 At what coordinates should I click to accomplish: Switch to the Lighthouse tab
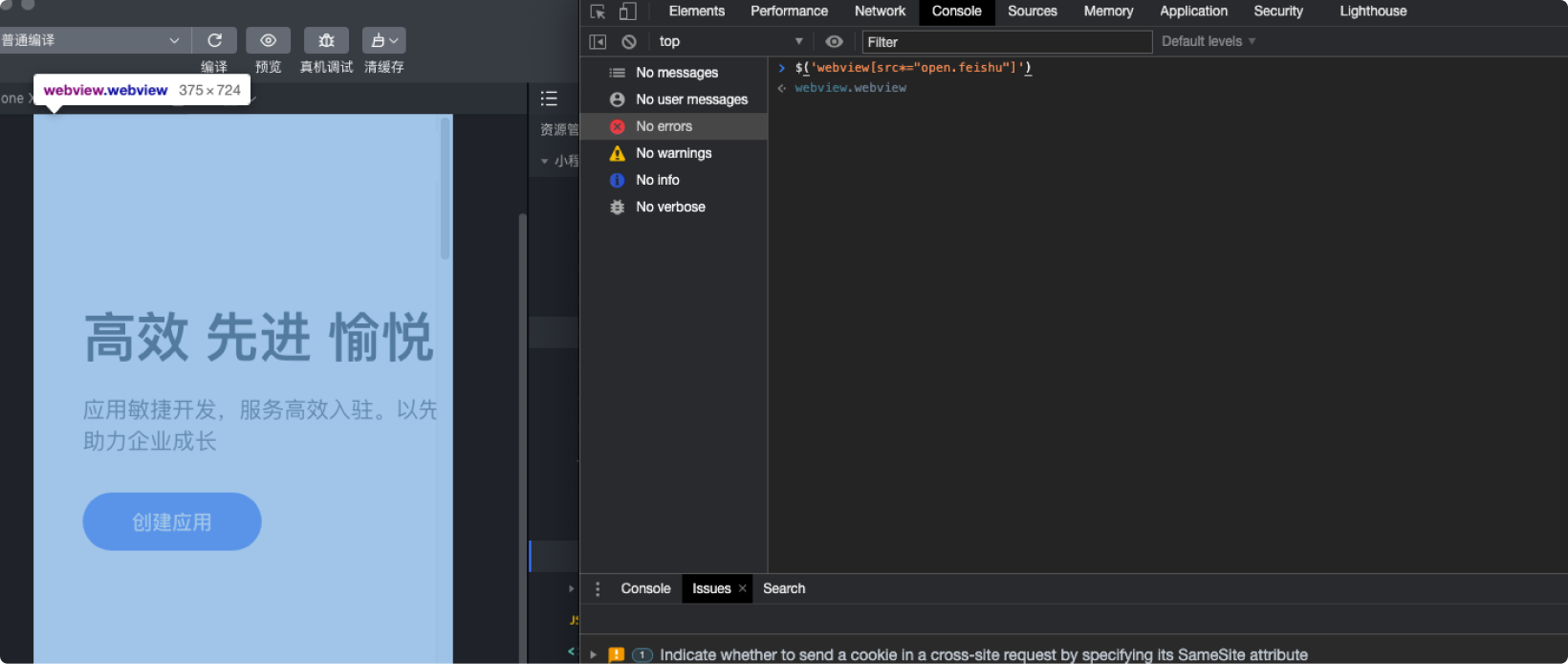pyautogui.click(x=1373, y=11)
